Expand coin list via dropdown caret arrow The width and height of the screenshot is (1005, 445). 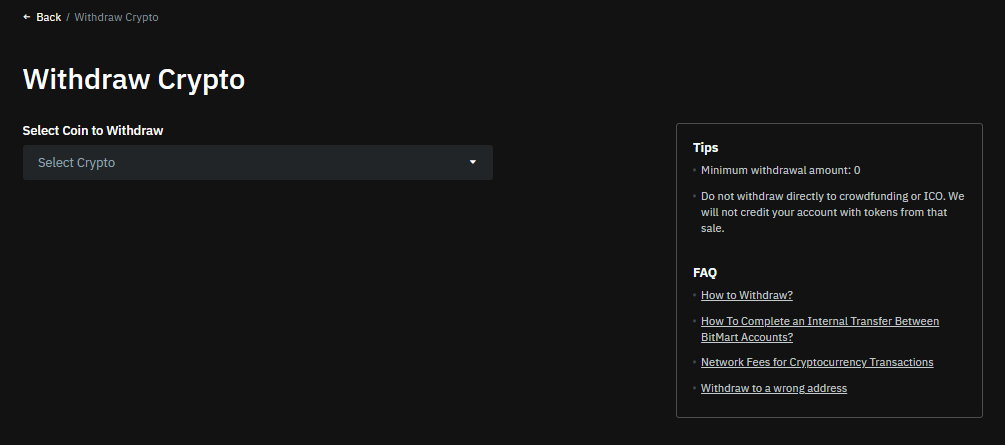473,162
